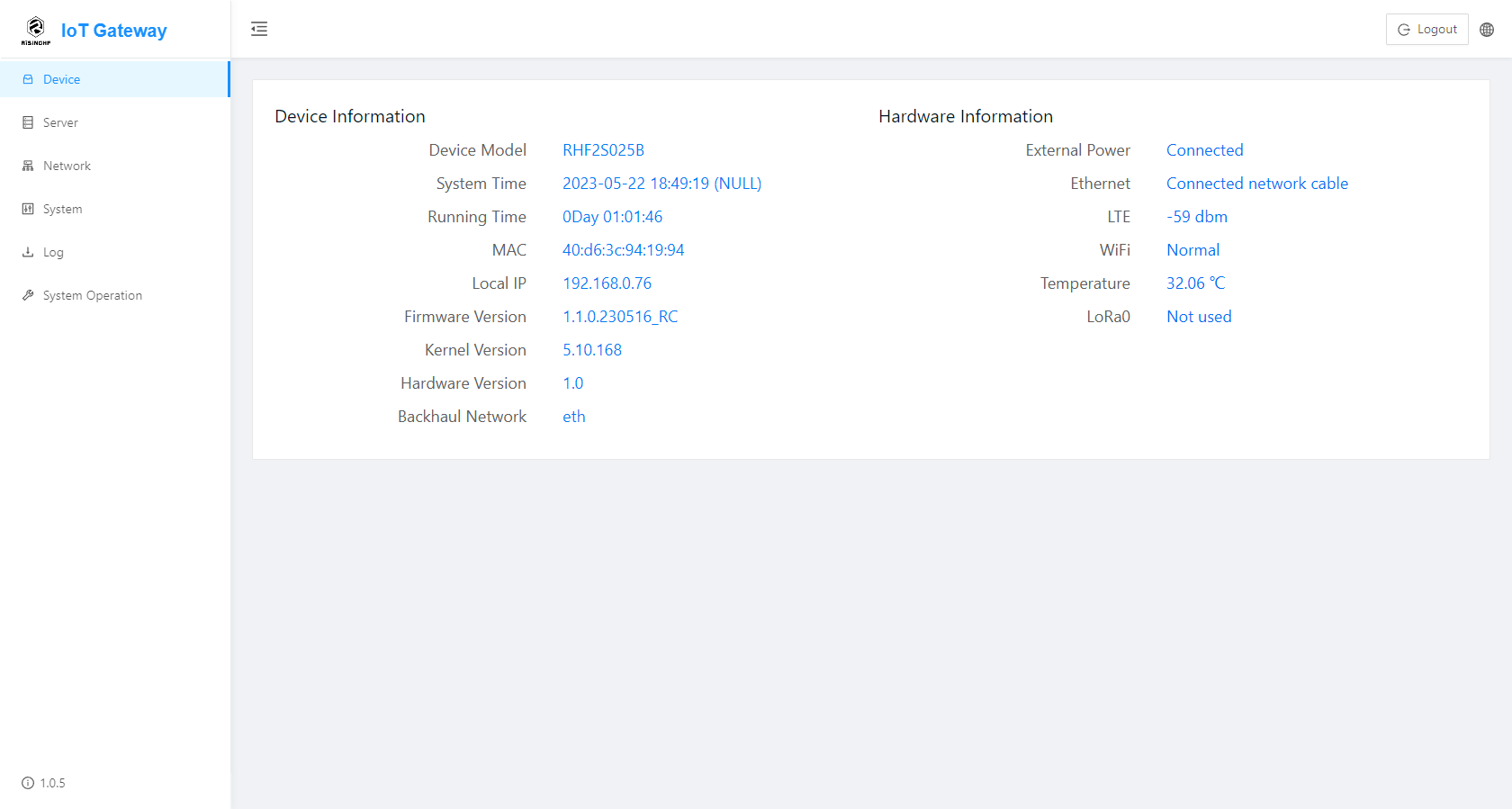Click the System Operation wrench icon
This screenshot has height=809, width=1512.
click(28, 295)
